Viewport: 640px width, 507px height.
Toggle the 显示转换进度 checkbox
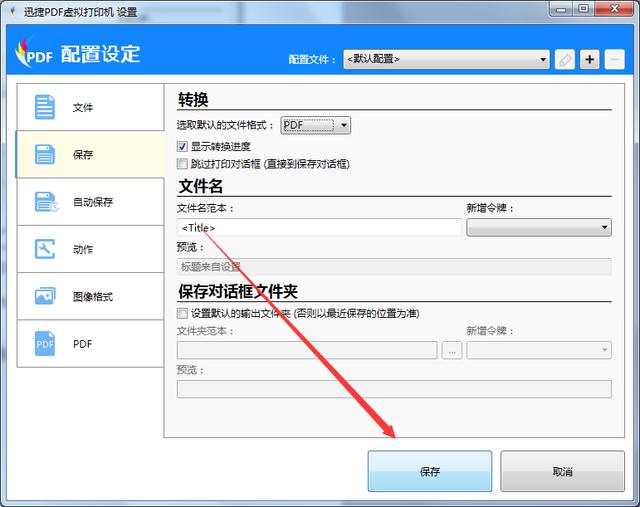click(x=182, y=147)
